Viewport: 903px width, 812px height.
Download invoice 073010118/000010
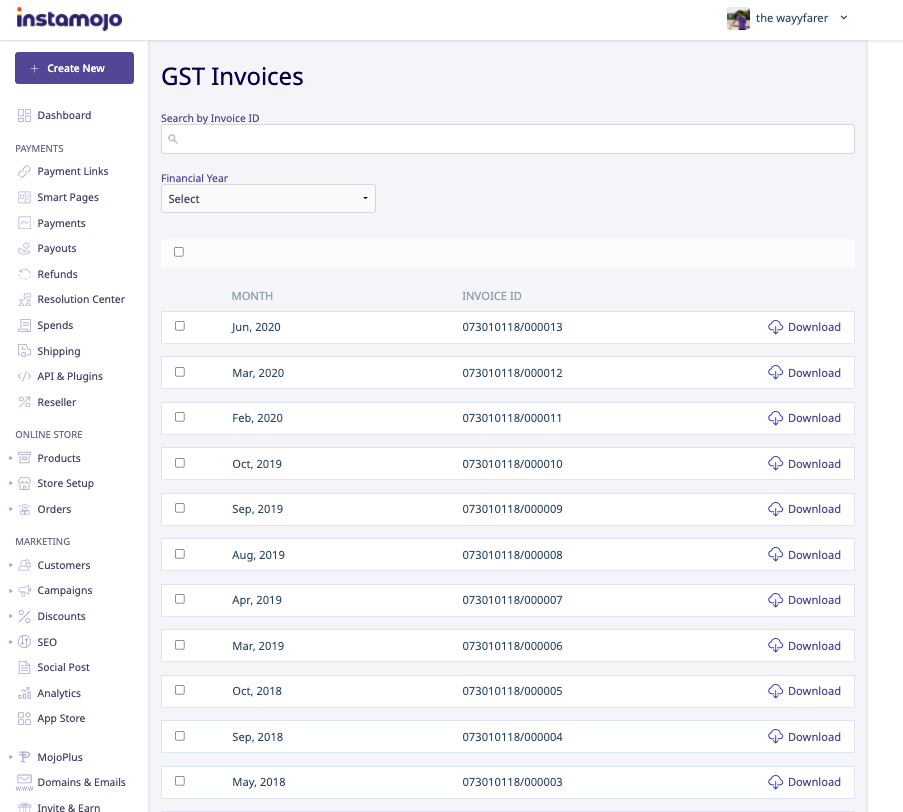[x=805, y=464]
